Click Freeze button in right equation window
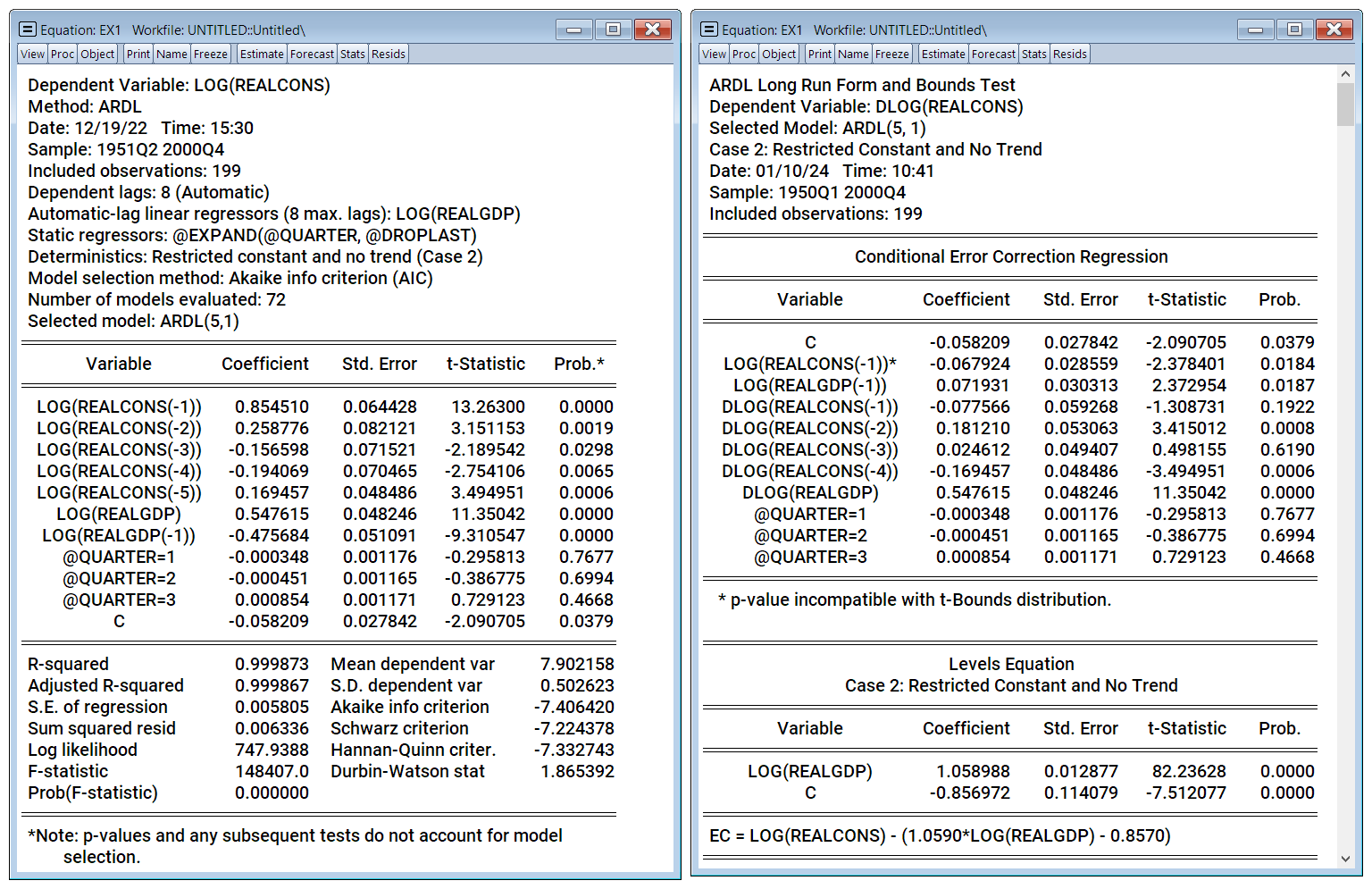Viewport: 1372px width, 889px height. pyautogui.click(x=892, y=54)
